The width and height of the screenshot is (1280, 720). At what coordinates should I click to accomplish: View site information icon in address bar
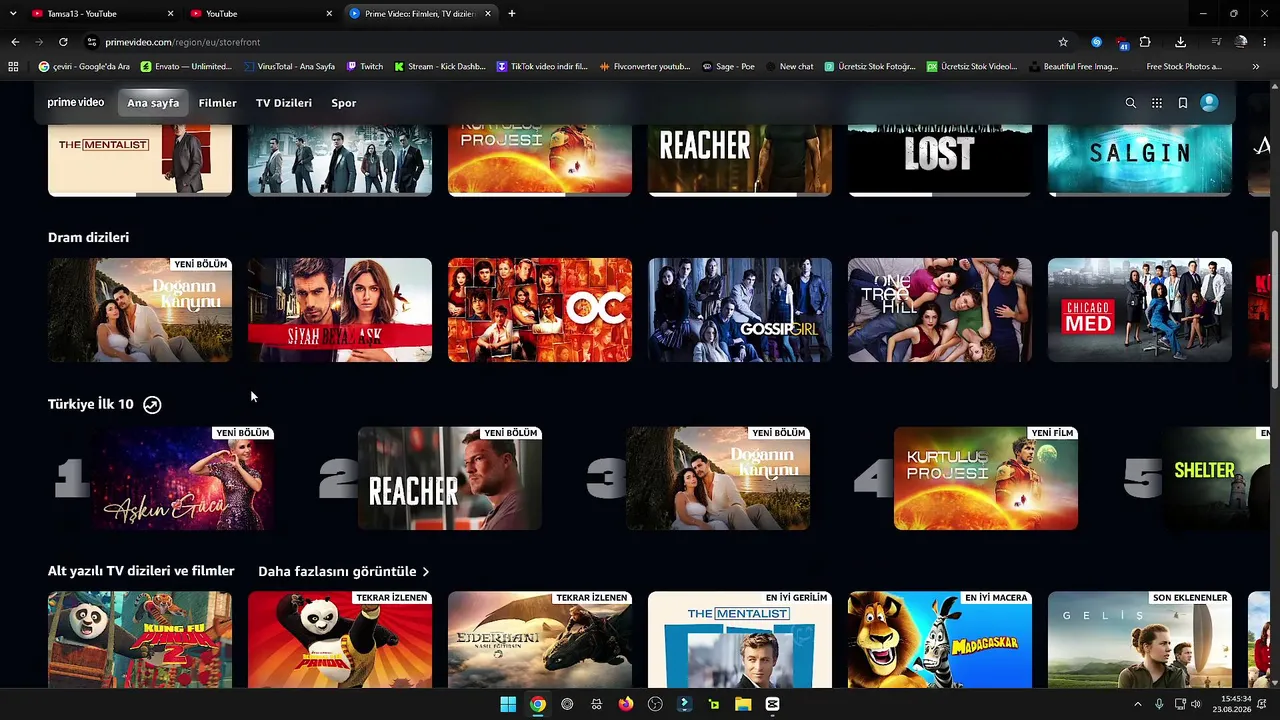(x=92, y=42)
